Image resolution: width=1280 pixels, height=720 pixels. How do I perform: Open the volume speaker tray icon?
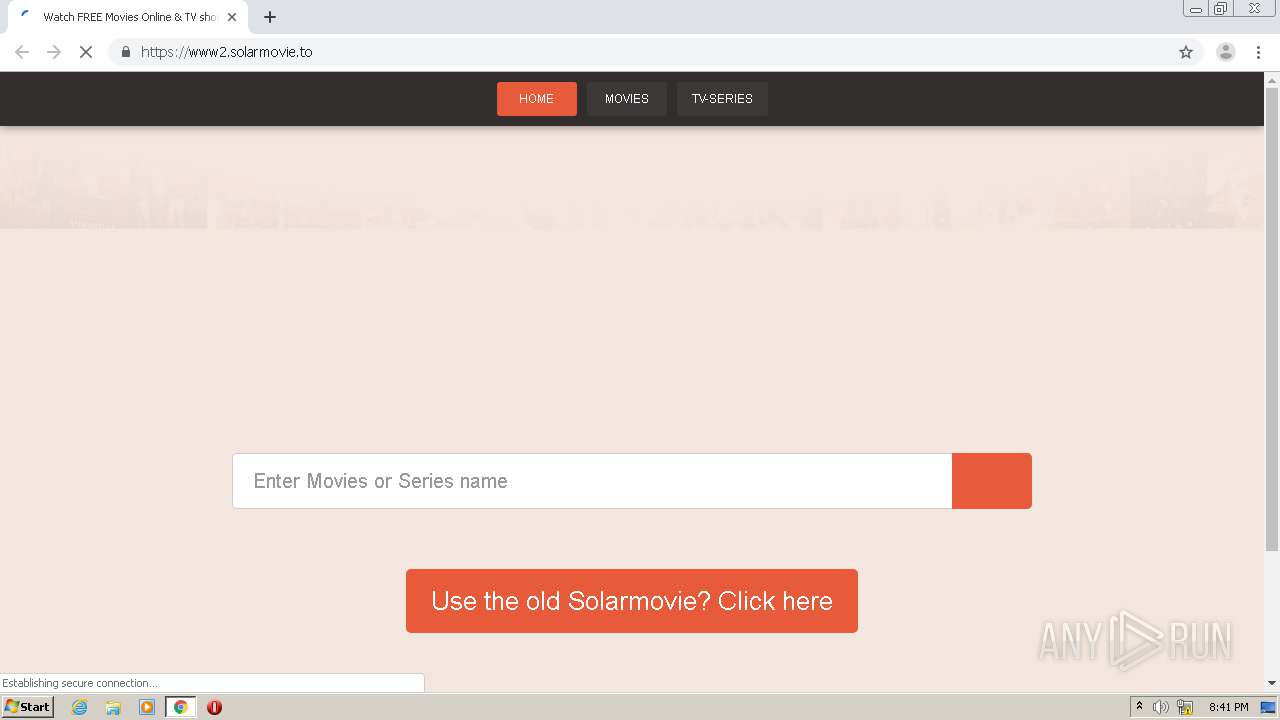[1160, 707]
